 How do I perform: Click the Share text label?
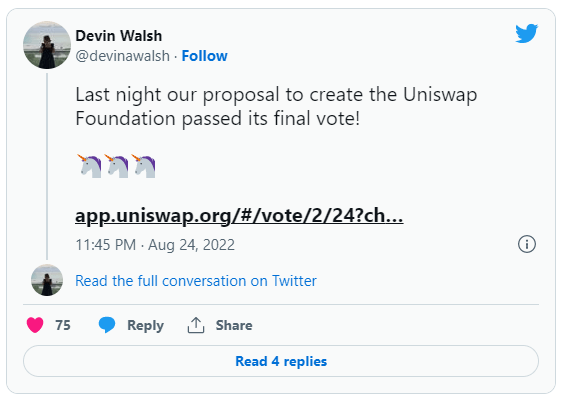[x=234, y=325]
